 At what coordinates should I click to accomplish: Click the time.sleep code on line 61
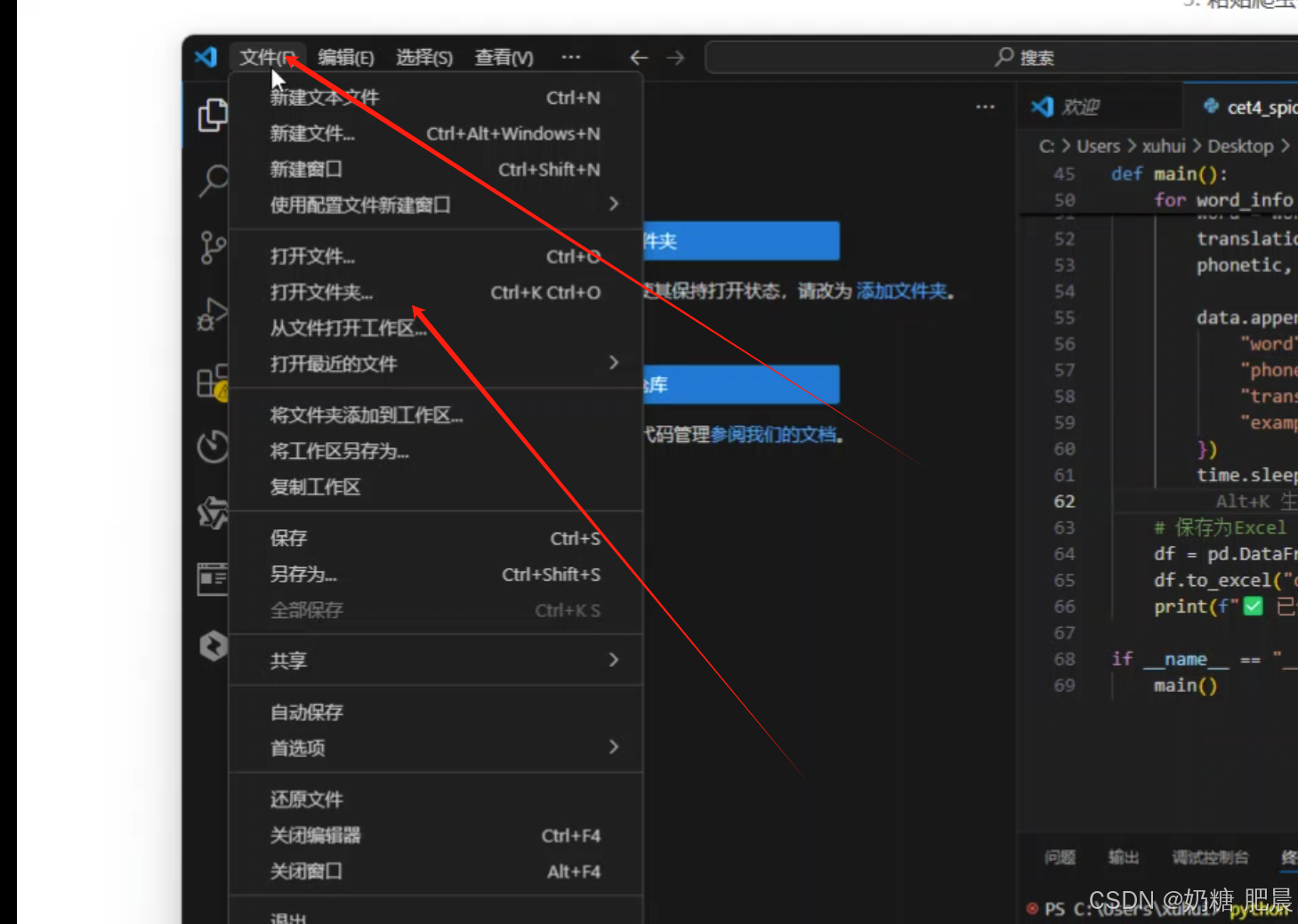point(1246,475)
